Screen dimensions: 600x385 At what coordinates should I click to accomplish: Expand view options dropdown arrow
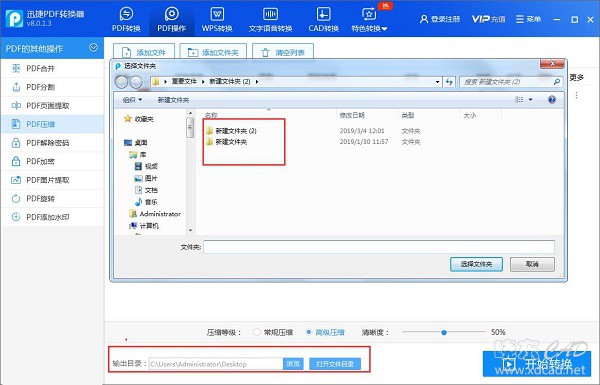(x=530, y=100)
